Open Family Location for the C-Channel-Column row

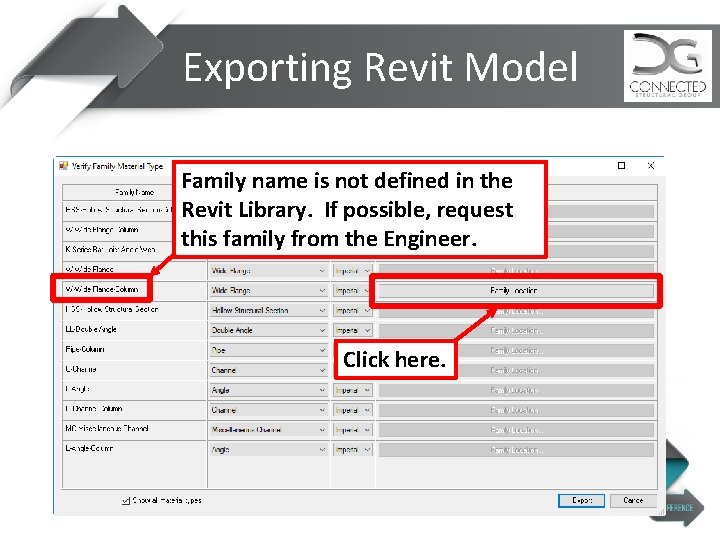pyautogui.click(x=516, y=410)
